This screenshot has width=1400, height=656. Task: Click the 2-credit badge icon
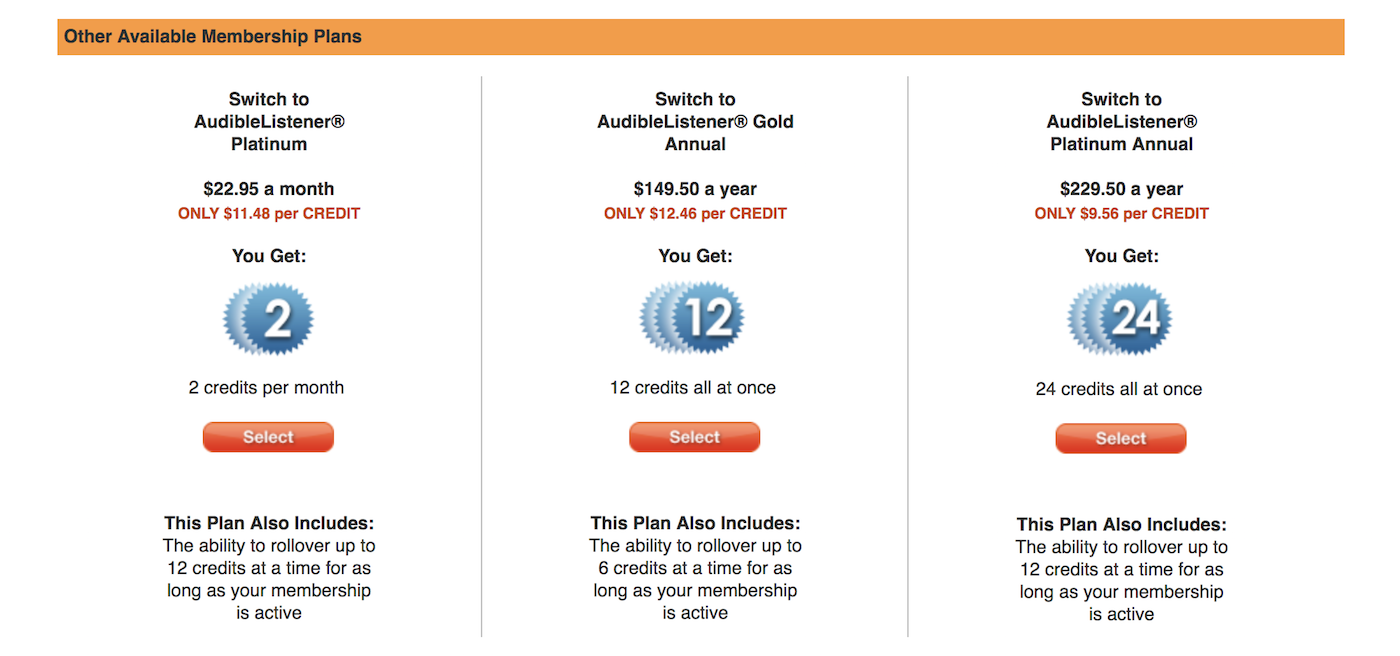click(268, 318)
